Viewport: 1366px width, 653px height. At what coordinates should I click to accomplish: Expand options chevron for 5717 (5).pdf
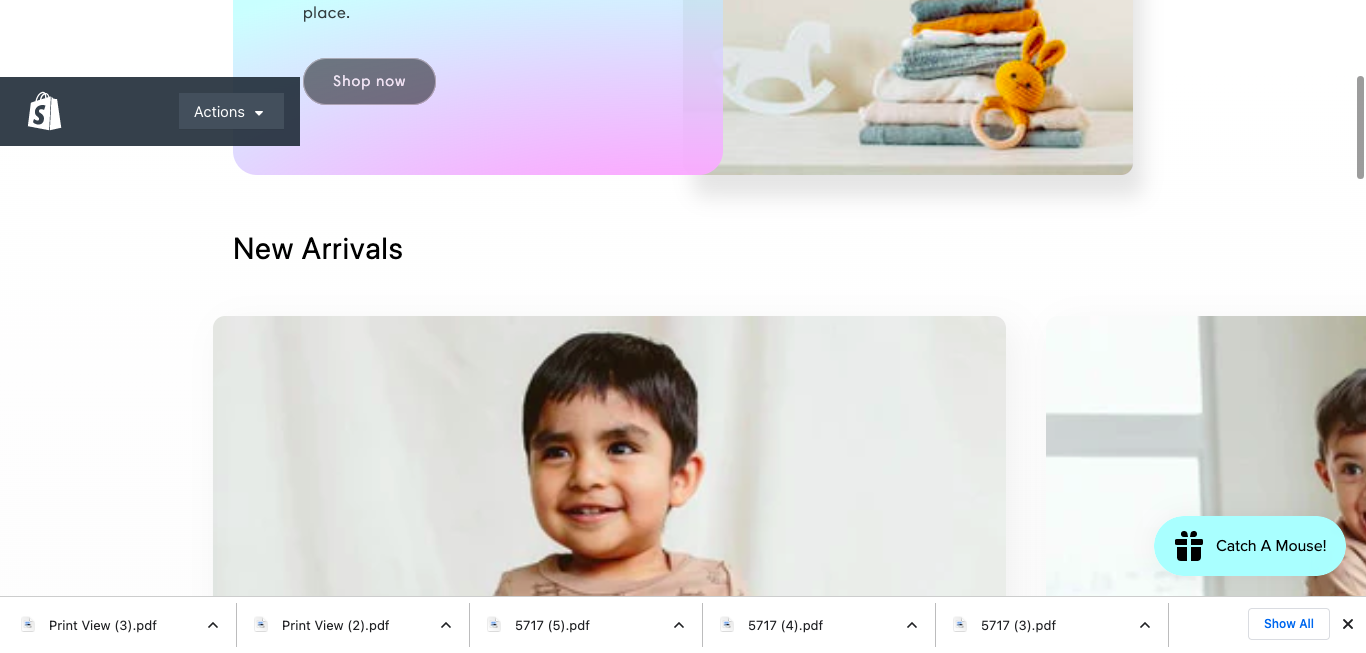[679, 625]
